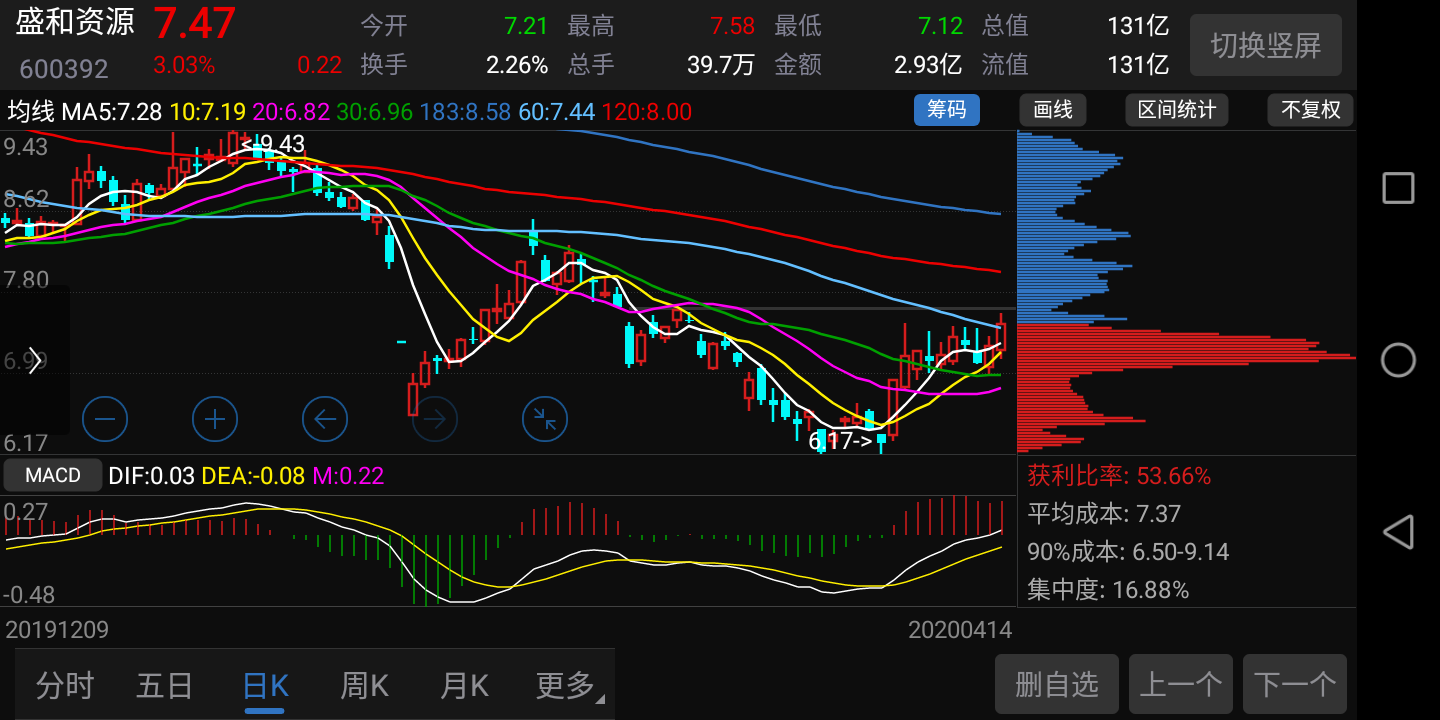The width and height of the screenshot is (1440, 720).
Task: Expand the 更多 periods menu
Action: point(570,686)
